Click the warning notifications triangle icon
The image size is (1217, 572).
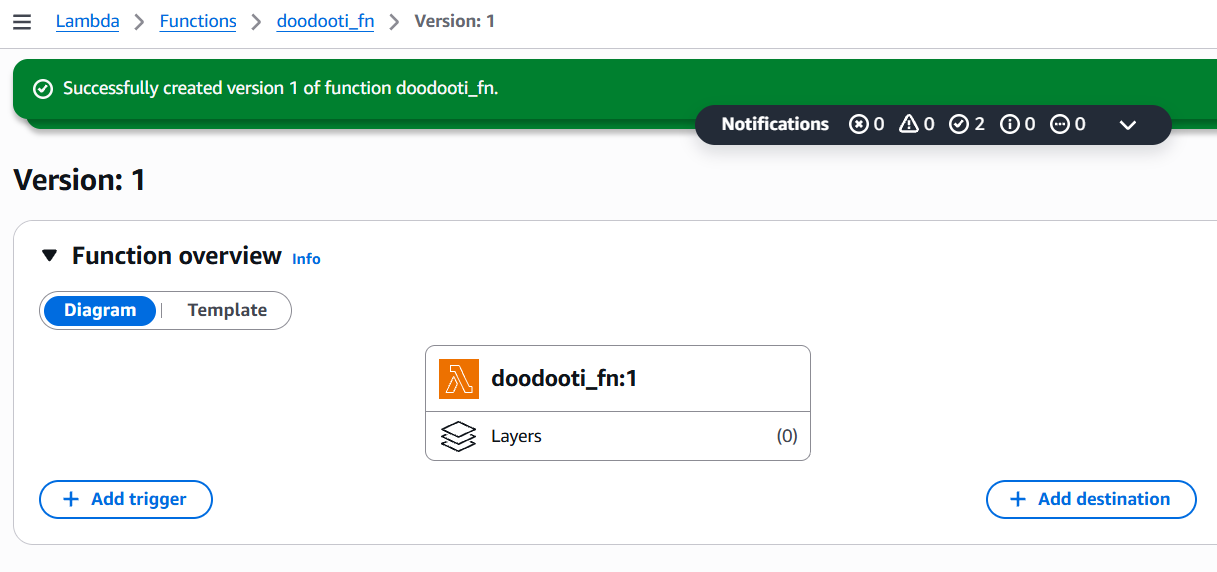908,124
